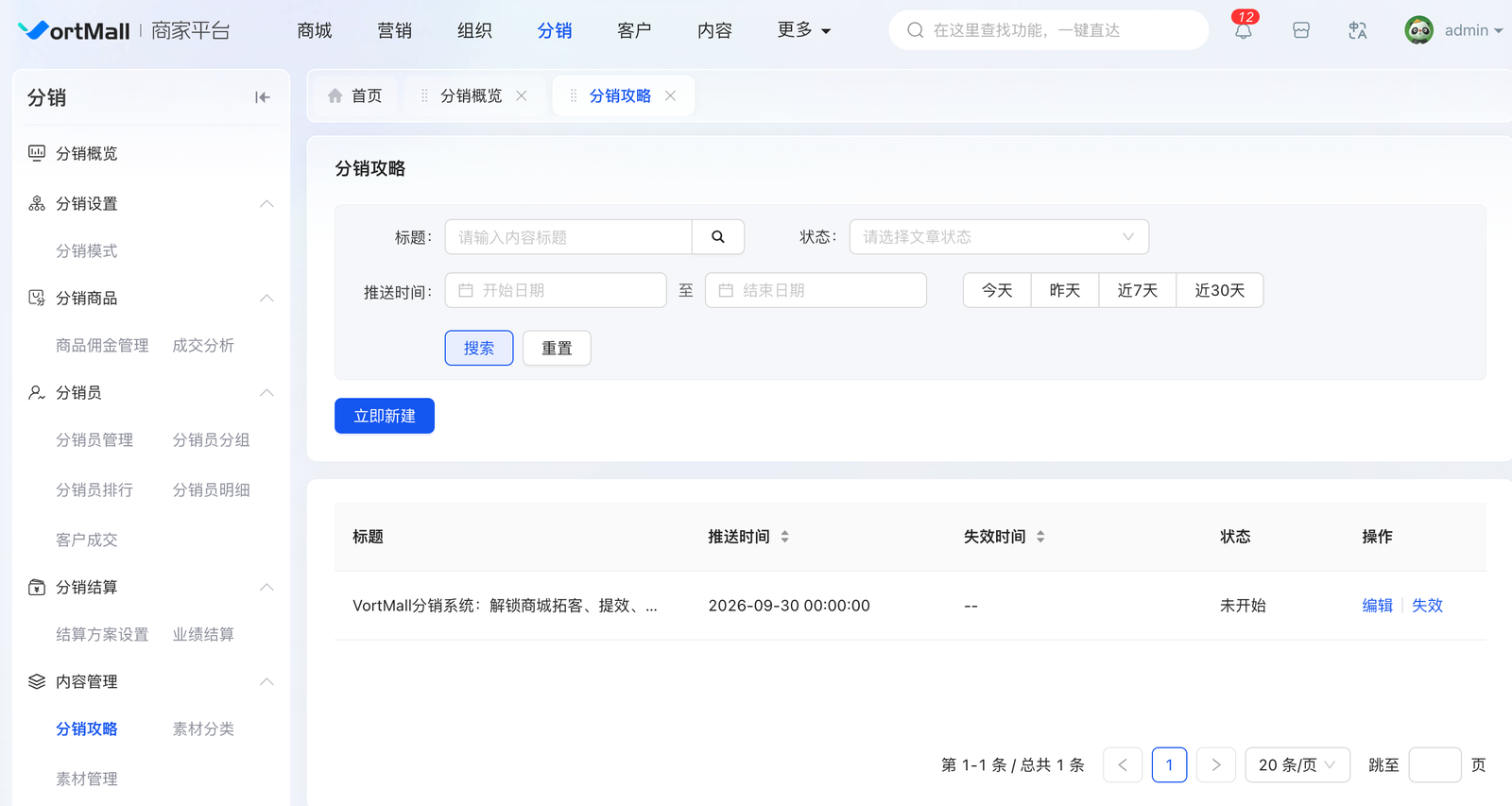Sort by 推送时间 column arrows
This screenshot has height=806, width=1512.
point(784,537)
